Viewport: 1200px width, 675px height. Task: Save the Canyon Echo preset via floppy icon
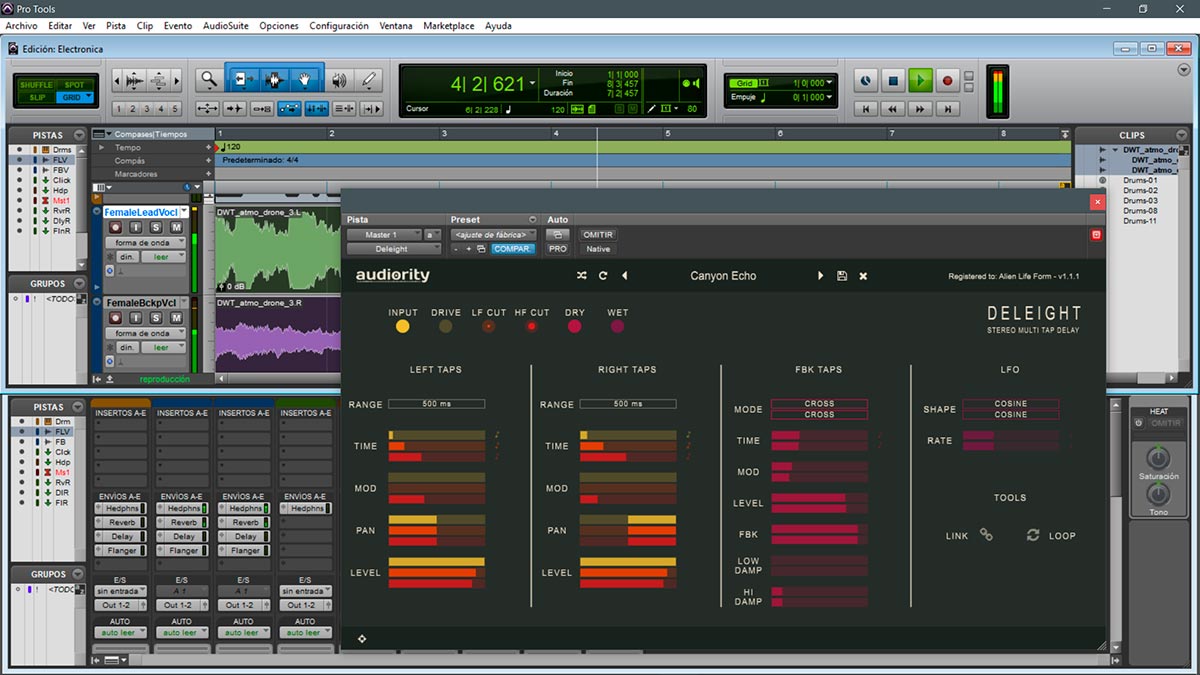pos(842,276)
